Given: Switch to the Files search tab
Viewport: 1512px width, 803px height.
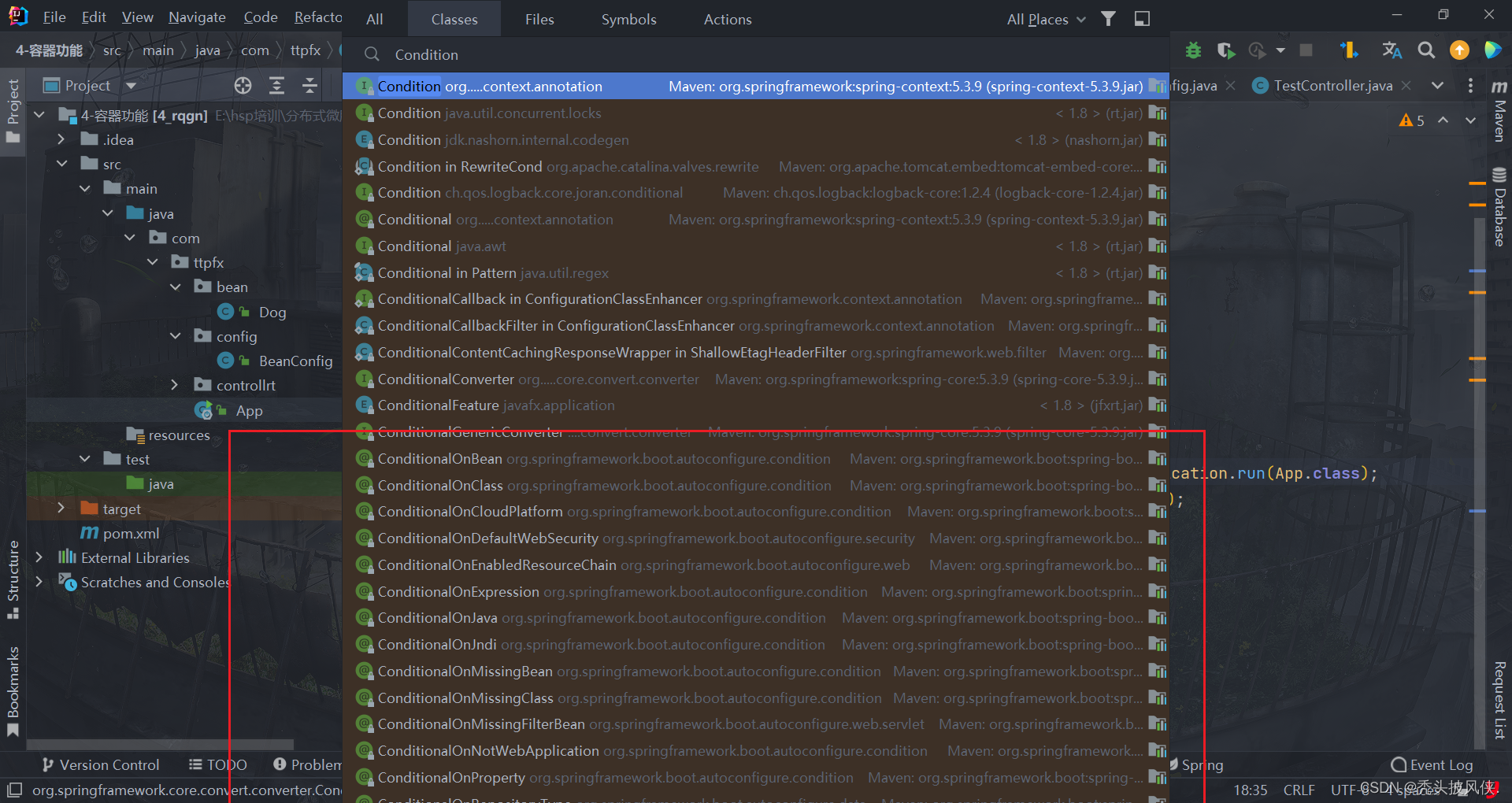Looking at the screenshot, I should (x=539, y=19).
